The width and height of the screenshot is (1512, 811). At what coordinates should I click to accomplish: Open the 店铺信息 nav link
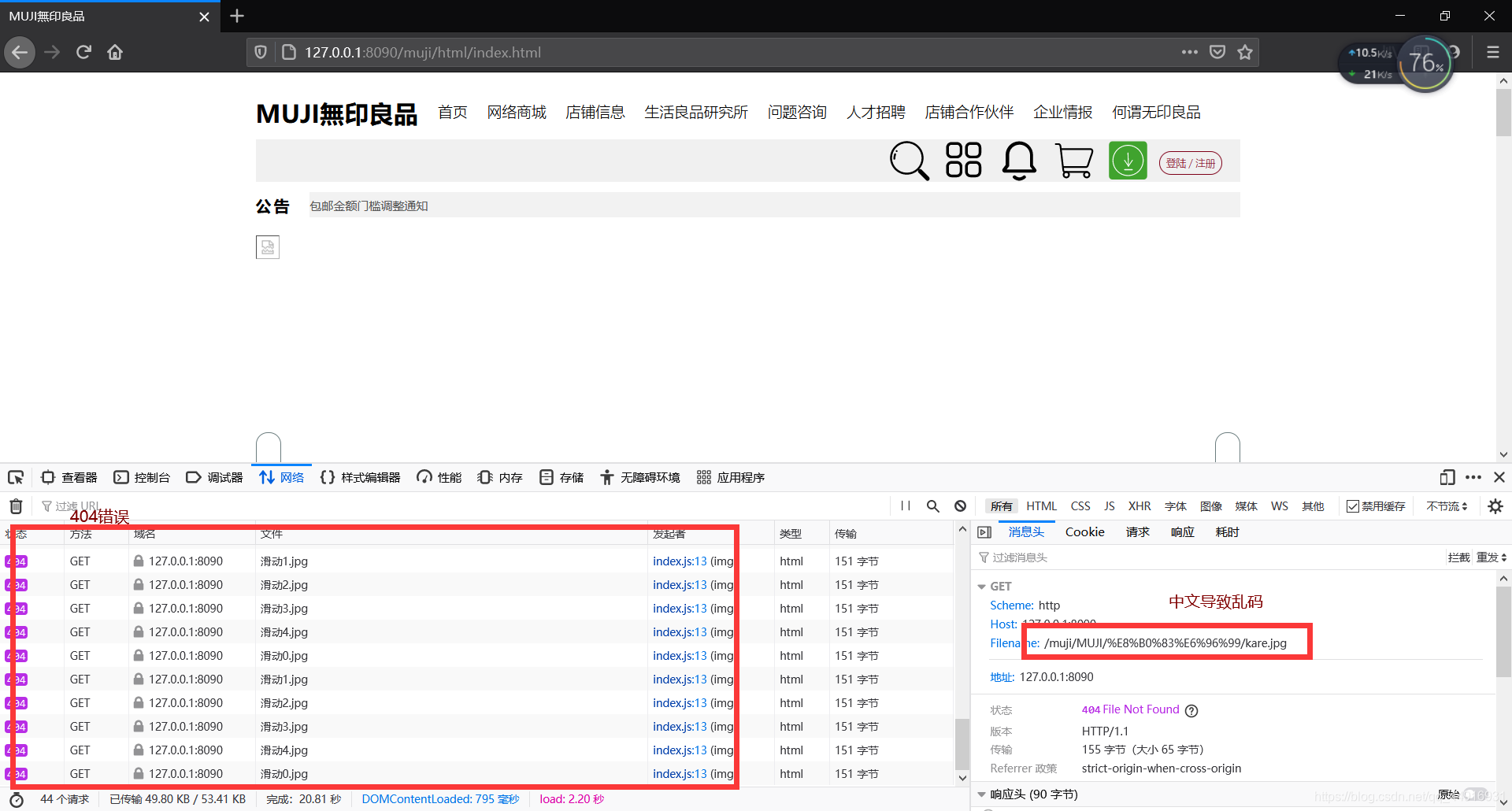coord(595,113)
